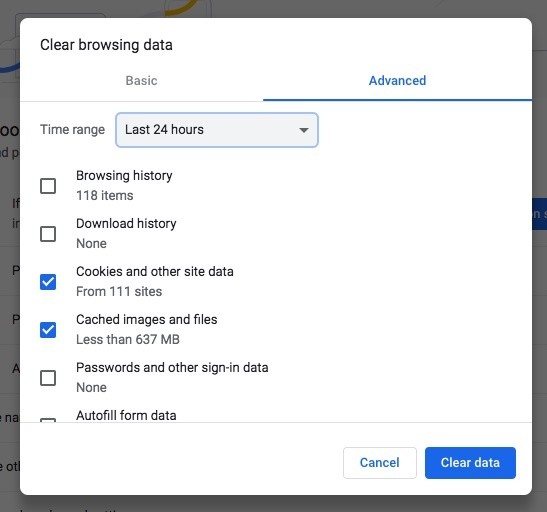Click the Time range label text
Image resolution: width=547 pixels, height=512 pixels.
coord(72,129)
